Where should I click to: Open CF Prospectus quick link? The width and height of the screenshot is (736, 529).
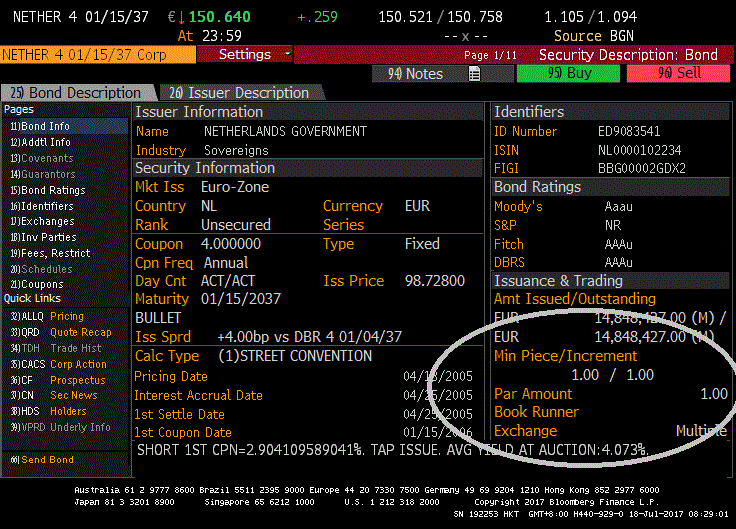tap(58, 380)
